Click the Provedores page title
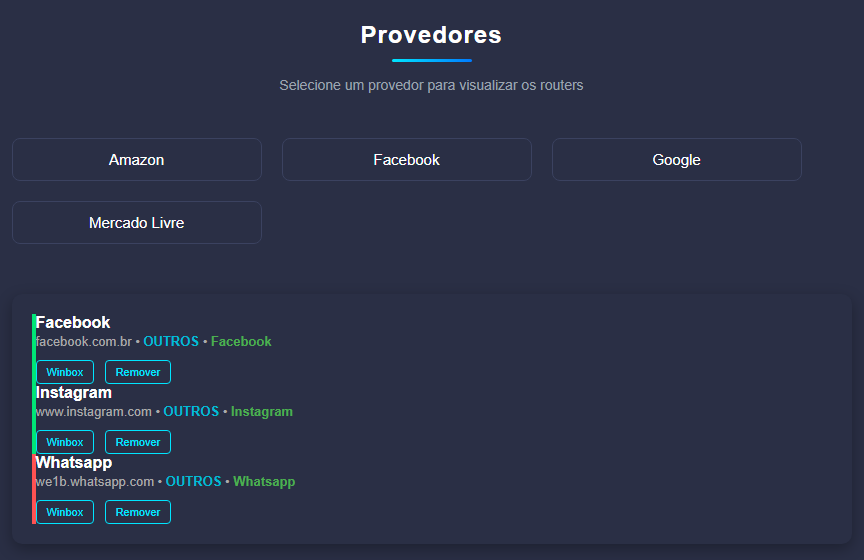The height and width of the screenshot is (560, 864). (x=431, y=35)
